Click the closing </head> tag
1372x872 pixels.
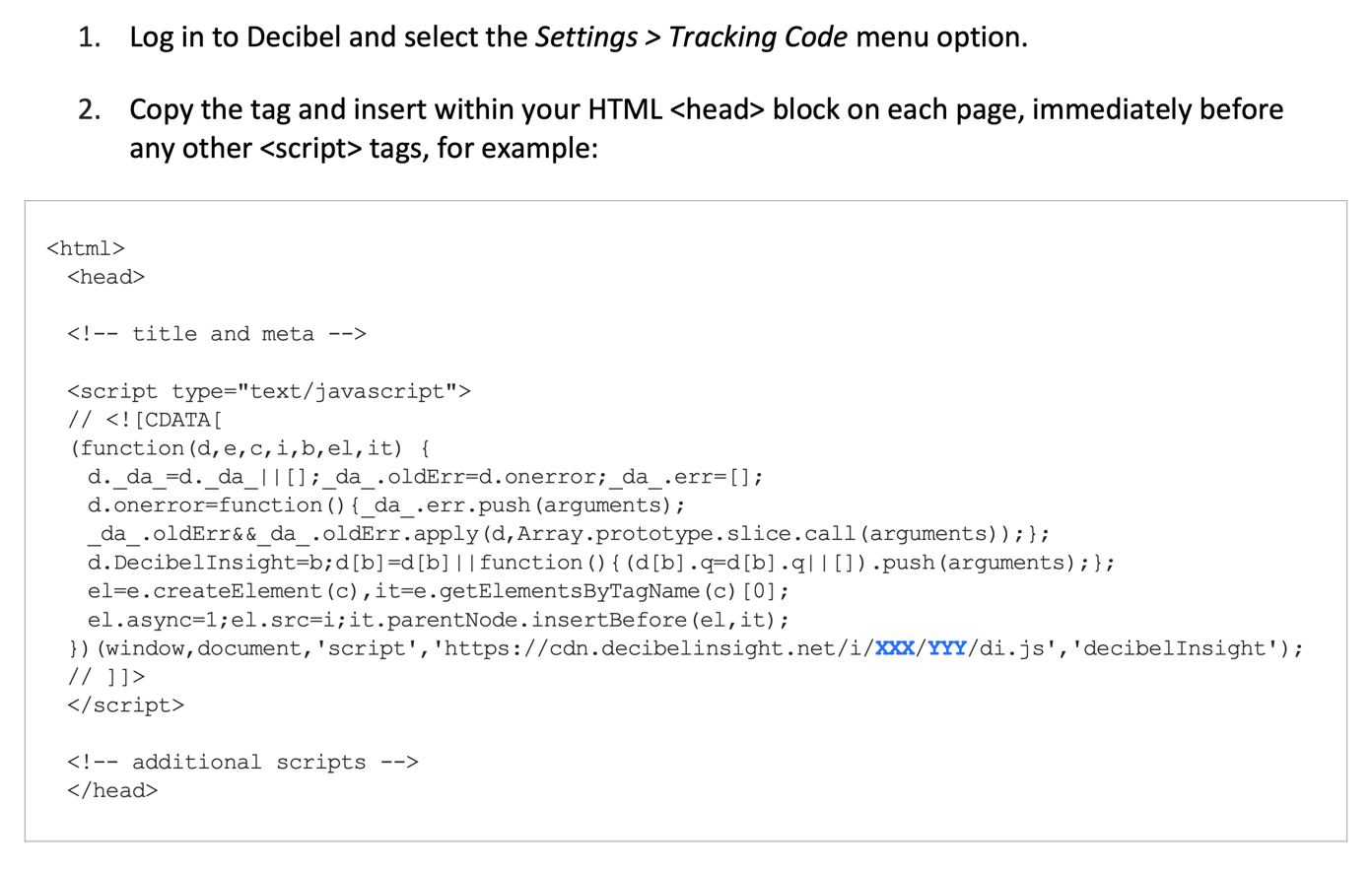tap(112, 790)
